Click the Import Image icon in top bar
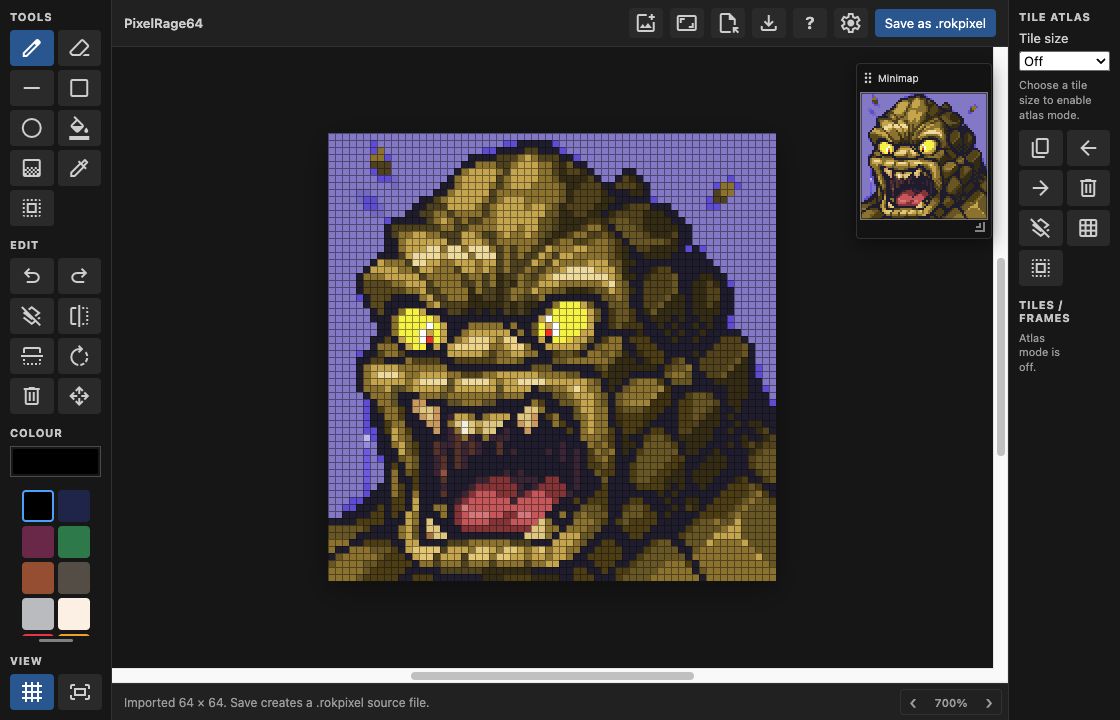1120x720 pixels. [x=646, y=23]
